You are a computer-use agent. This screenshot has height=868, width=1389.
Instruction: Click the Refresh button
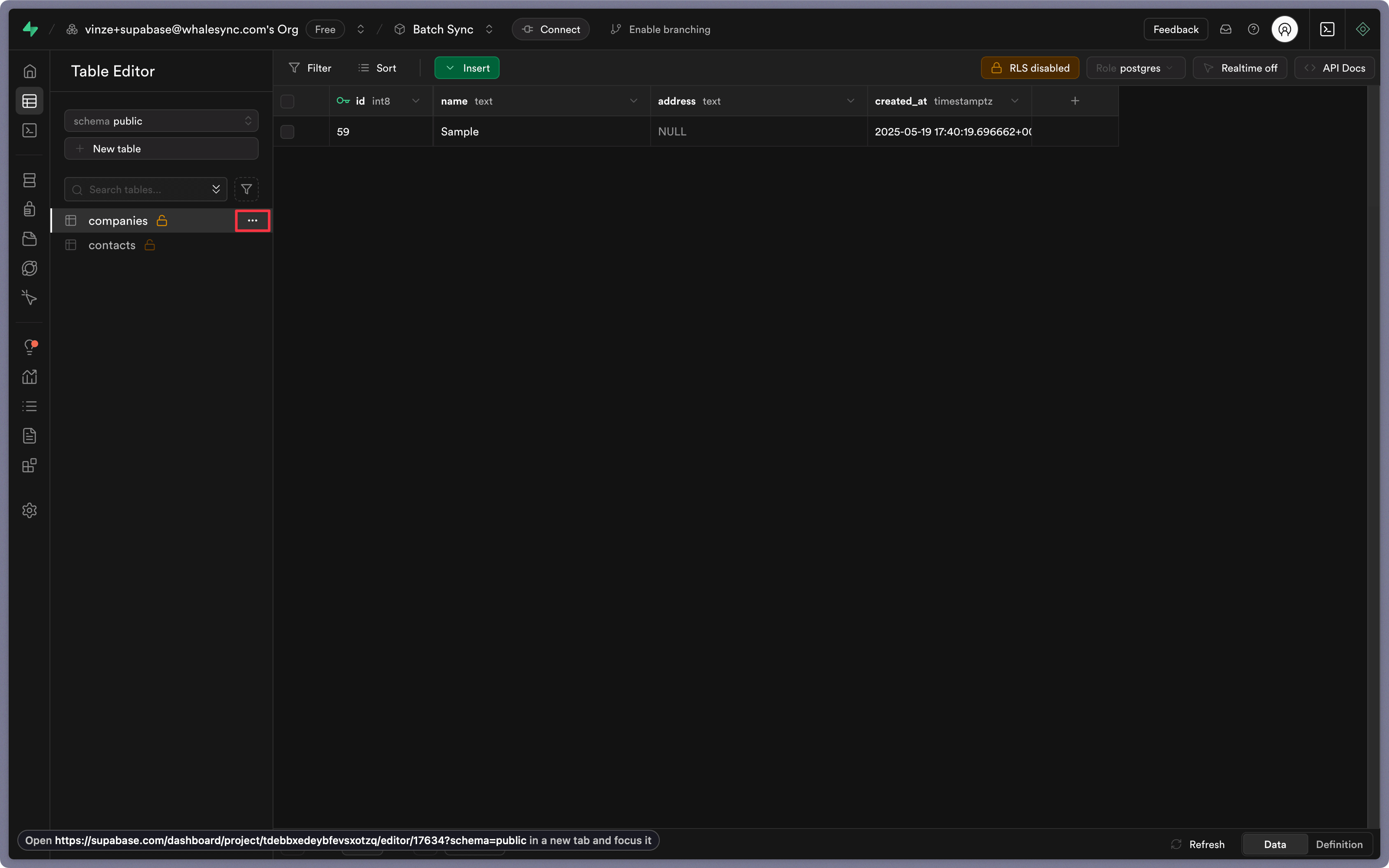(x=1198, y=845)
